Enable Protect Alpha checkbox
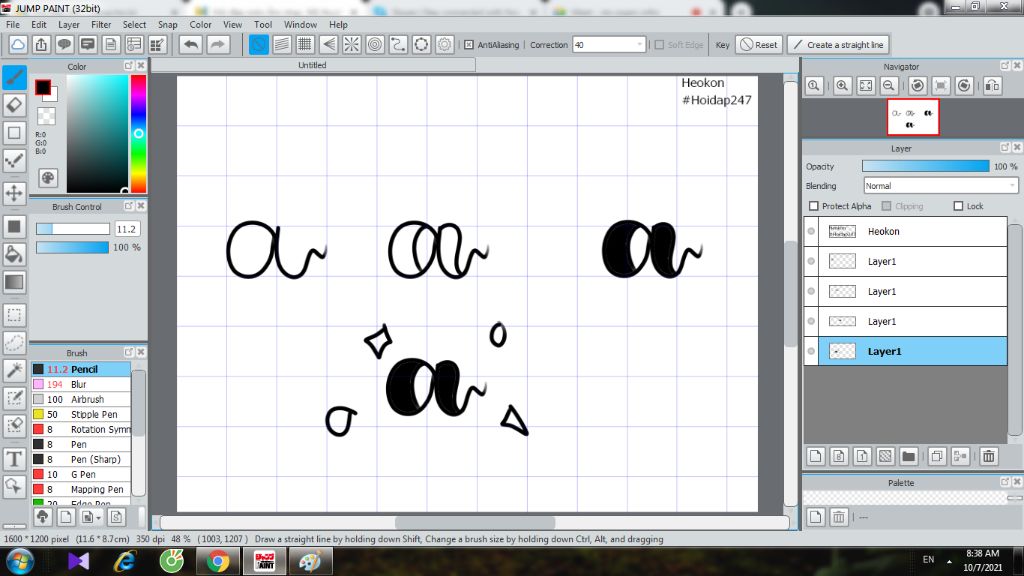The image size is (1024, 576). click(814, 206)
